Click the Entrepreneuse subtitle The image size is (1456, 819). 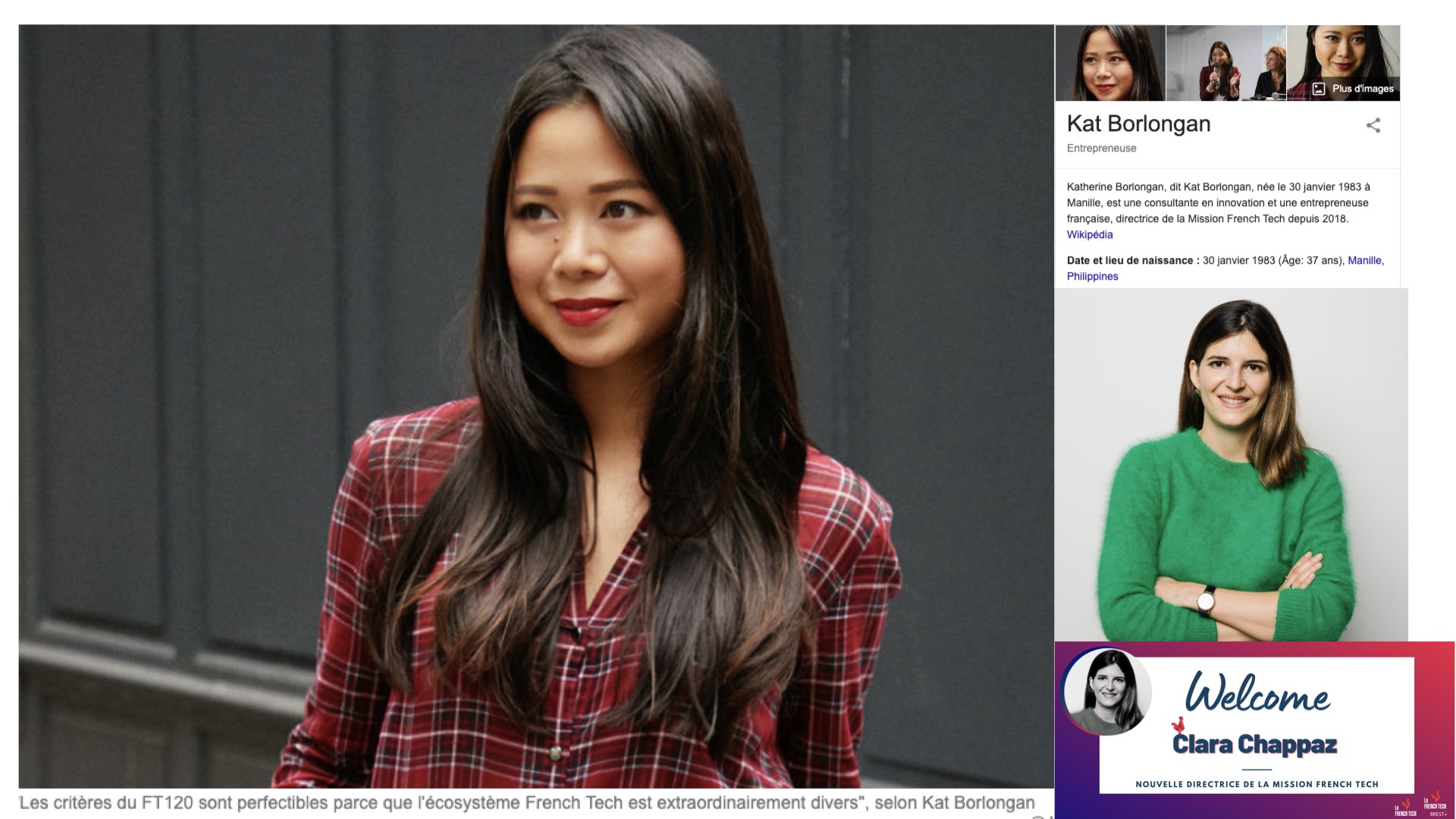pos(1101,149)
